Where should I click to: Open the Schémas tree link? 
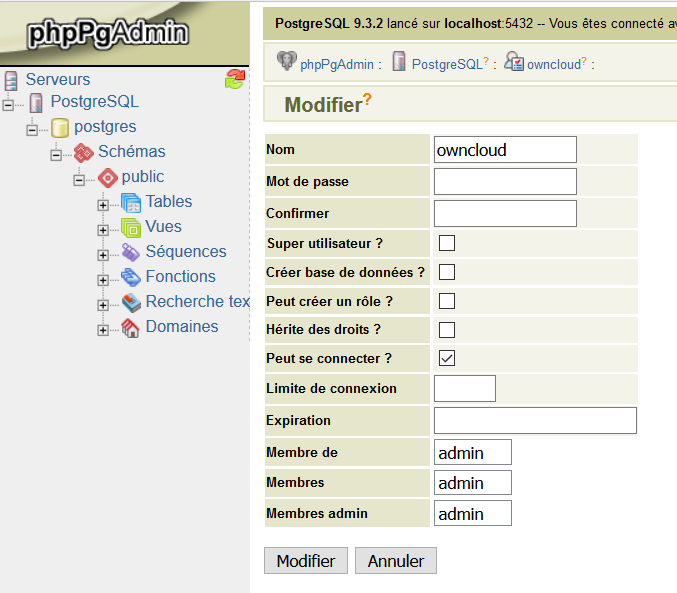click(132, 152)
